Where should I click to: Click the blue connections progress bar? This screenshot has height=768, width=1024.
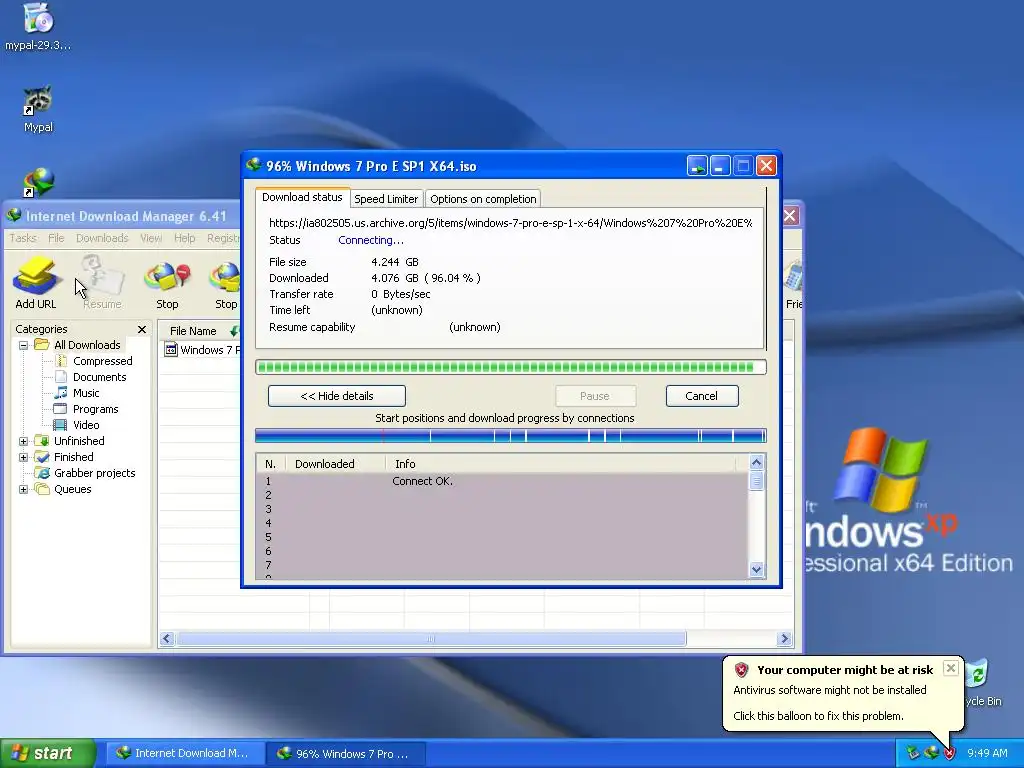coord(511,436)
